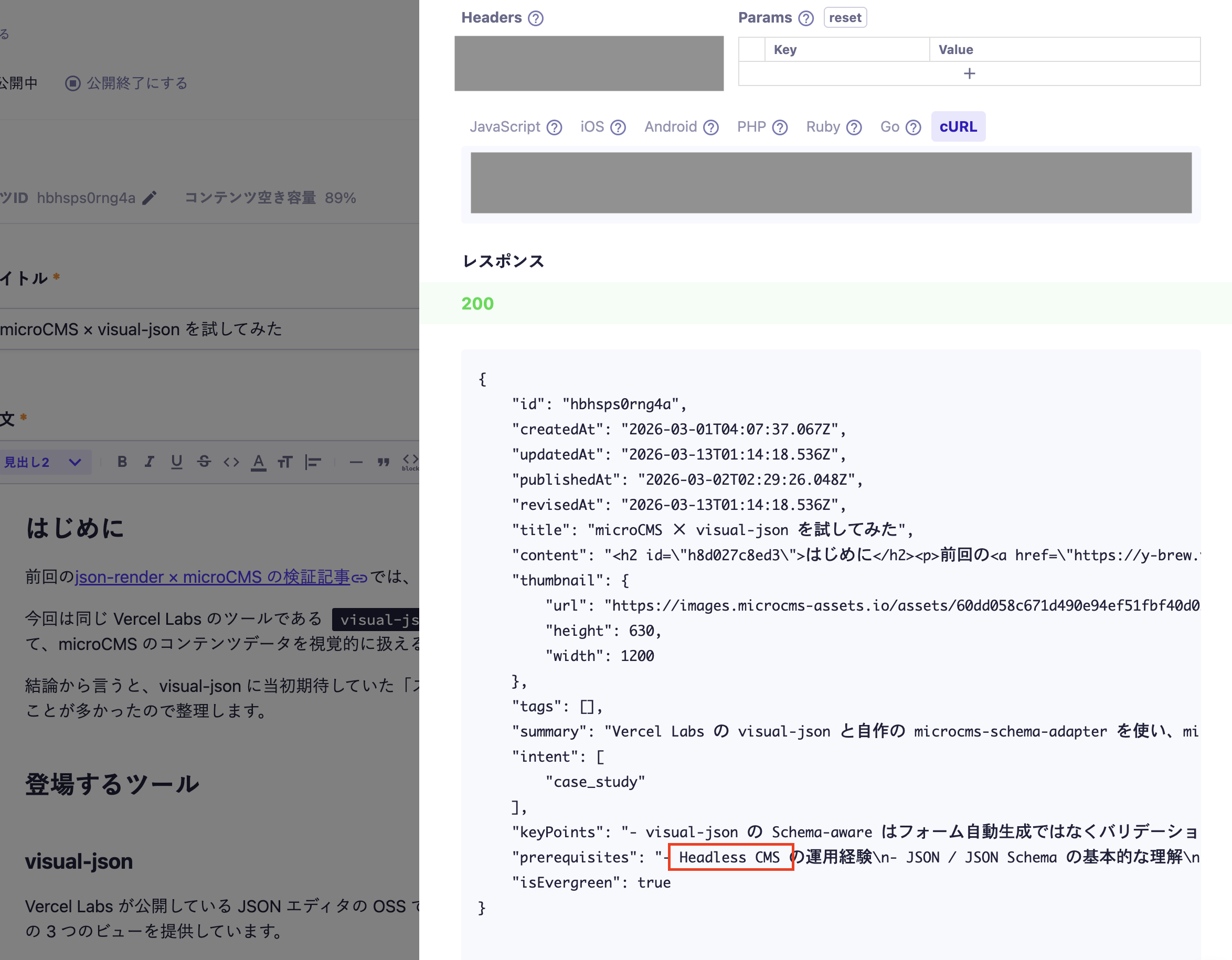Open the text color picker
Image resolution: width=1232 pixels, height=960 pixels.
[258, 462]
